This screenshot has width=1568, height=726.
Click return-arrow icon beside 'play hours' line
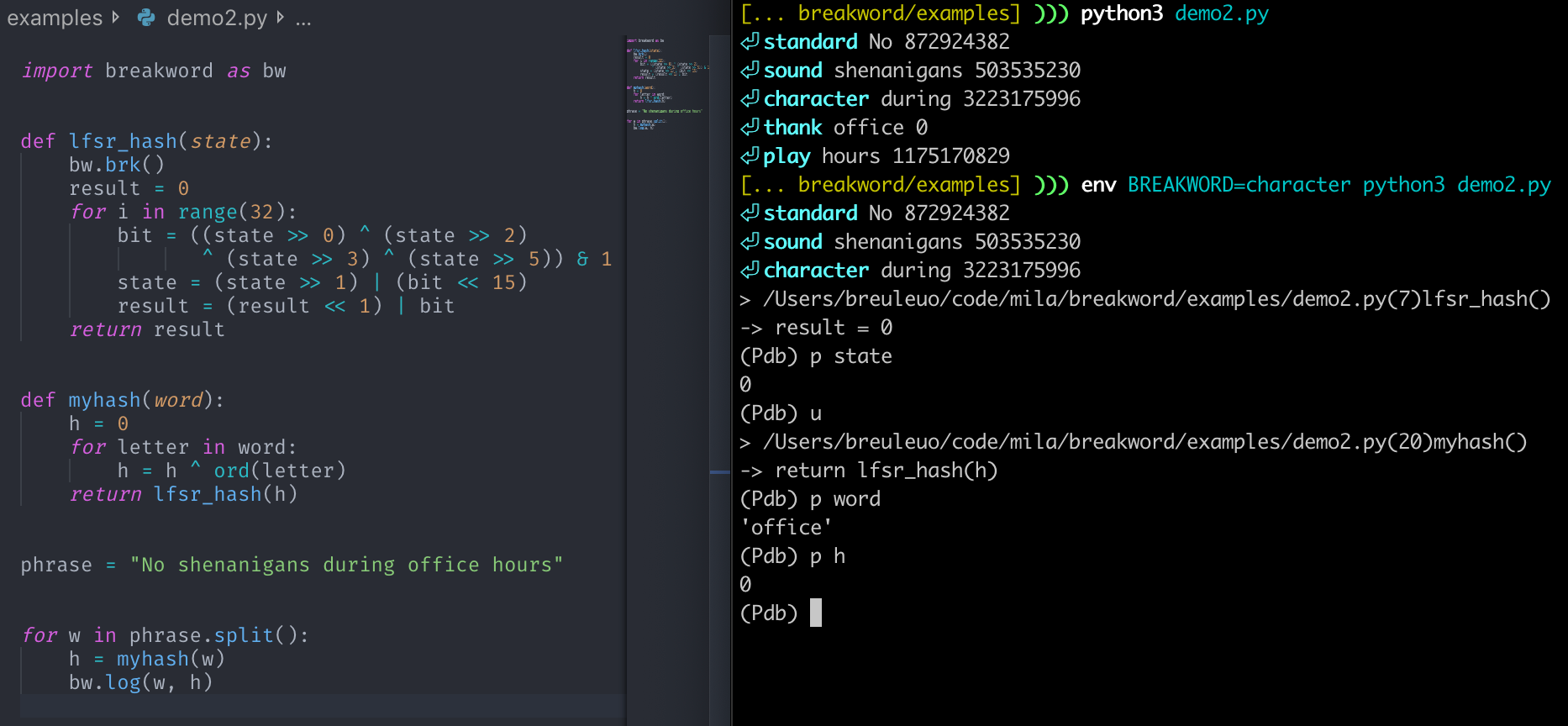pos(750,155)
